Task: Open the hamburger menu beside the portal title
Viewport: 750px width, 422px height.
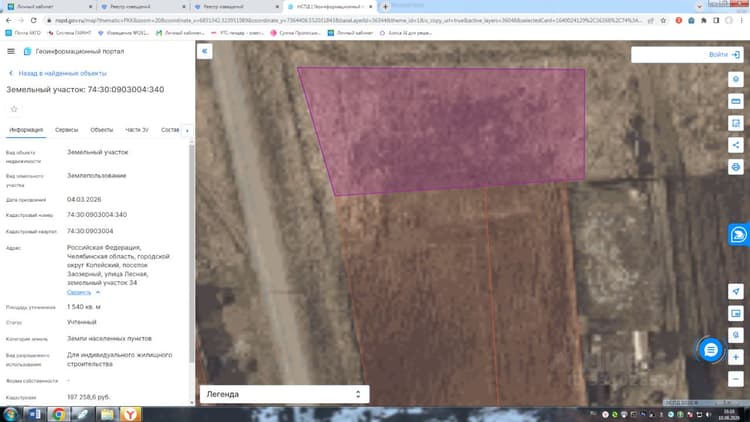Action: point(11,51)
